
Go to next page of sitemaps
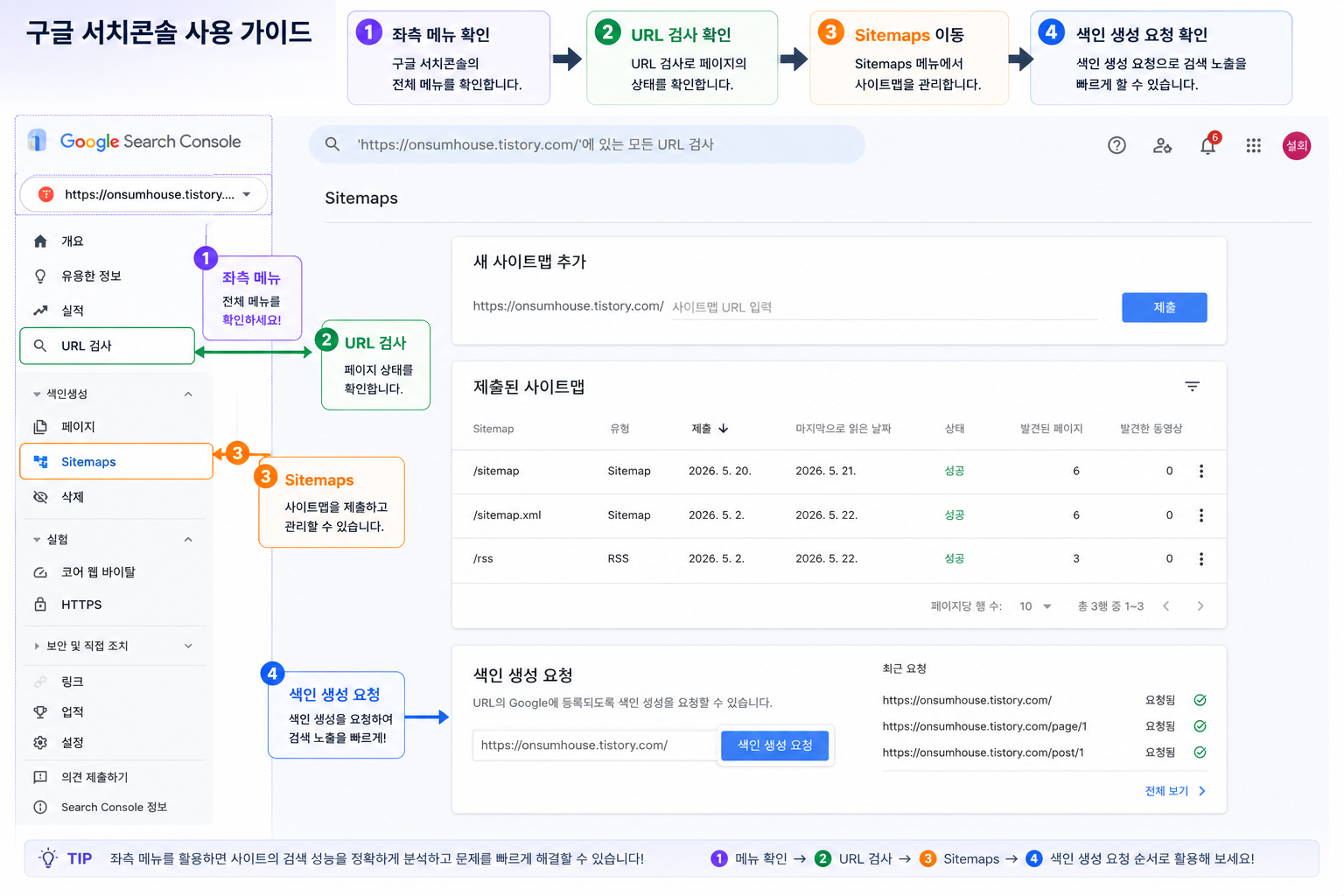tap(1200, 605)
